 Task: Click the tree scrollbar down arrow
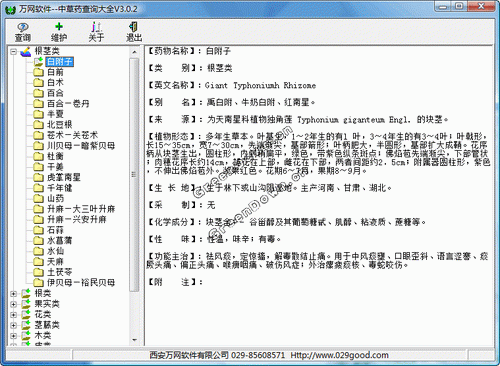coord(134,340)
